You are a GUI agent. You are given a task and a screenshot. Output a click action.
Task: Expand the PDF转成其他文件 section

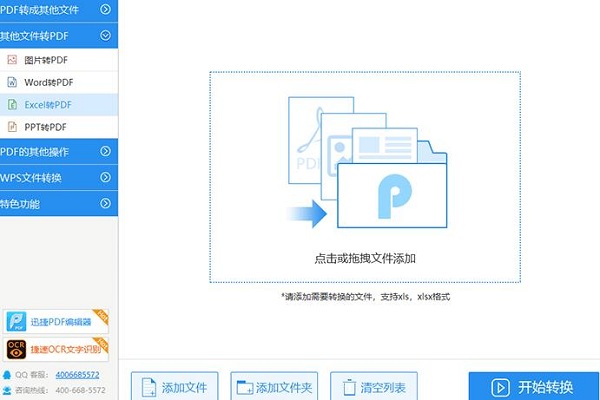tap(105, 11)
